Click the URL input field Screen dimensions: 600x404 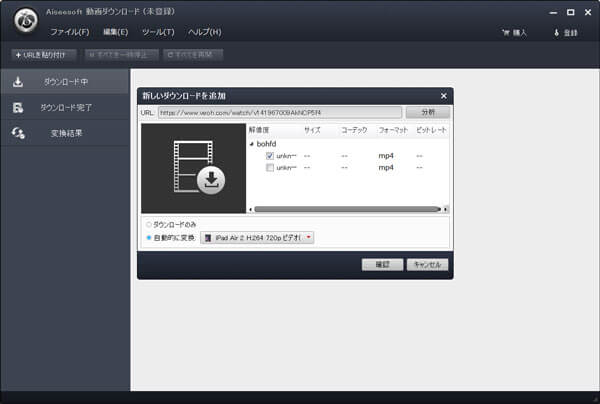(280, 112)
